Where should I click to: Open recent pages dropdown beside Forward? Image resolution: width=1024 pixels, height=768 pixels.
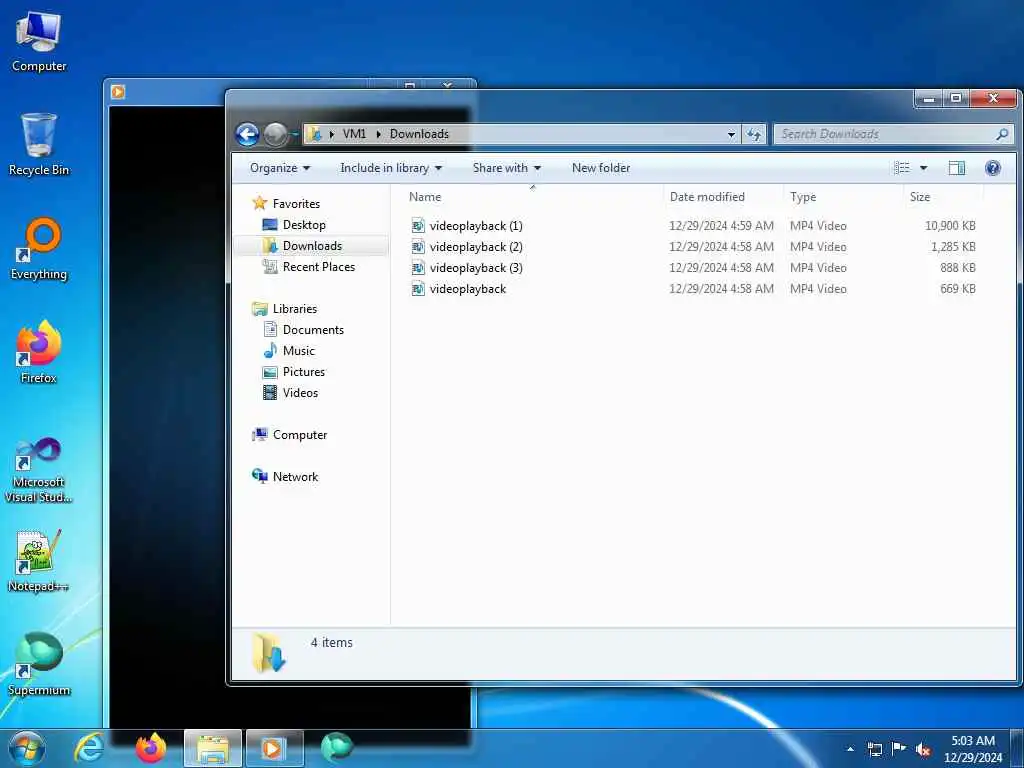pyautogui.click(x=295, y=134)
